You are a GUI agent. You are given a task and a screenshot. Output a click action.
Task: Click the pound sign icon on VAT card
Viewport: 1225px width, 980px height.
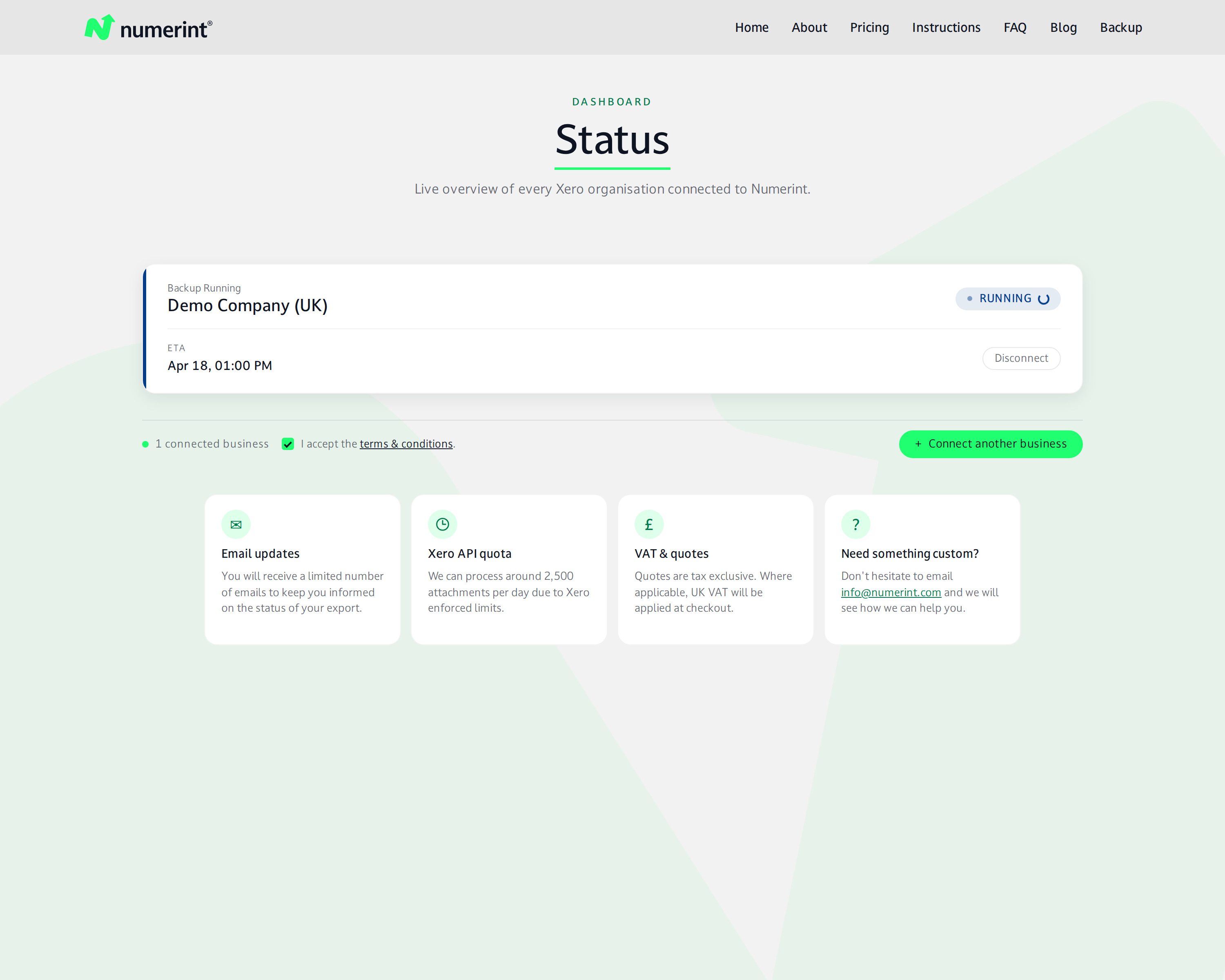649,524
